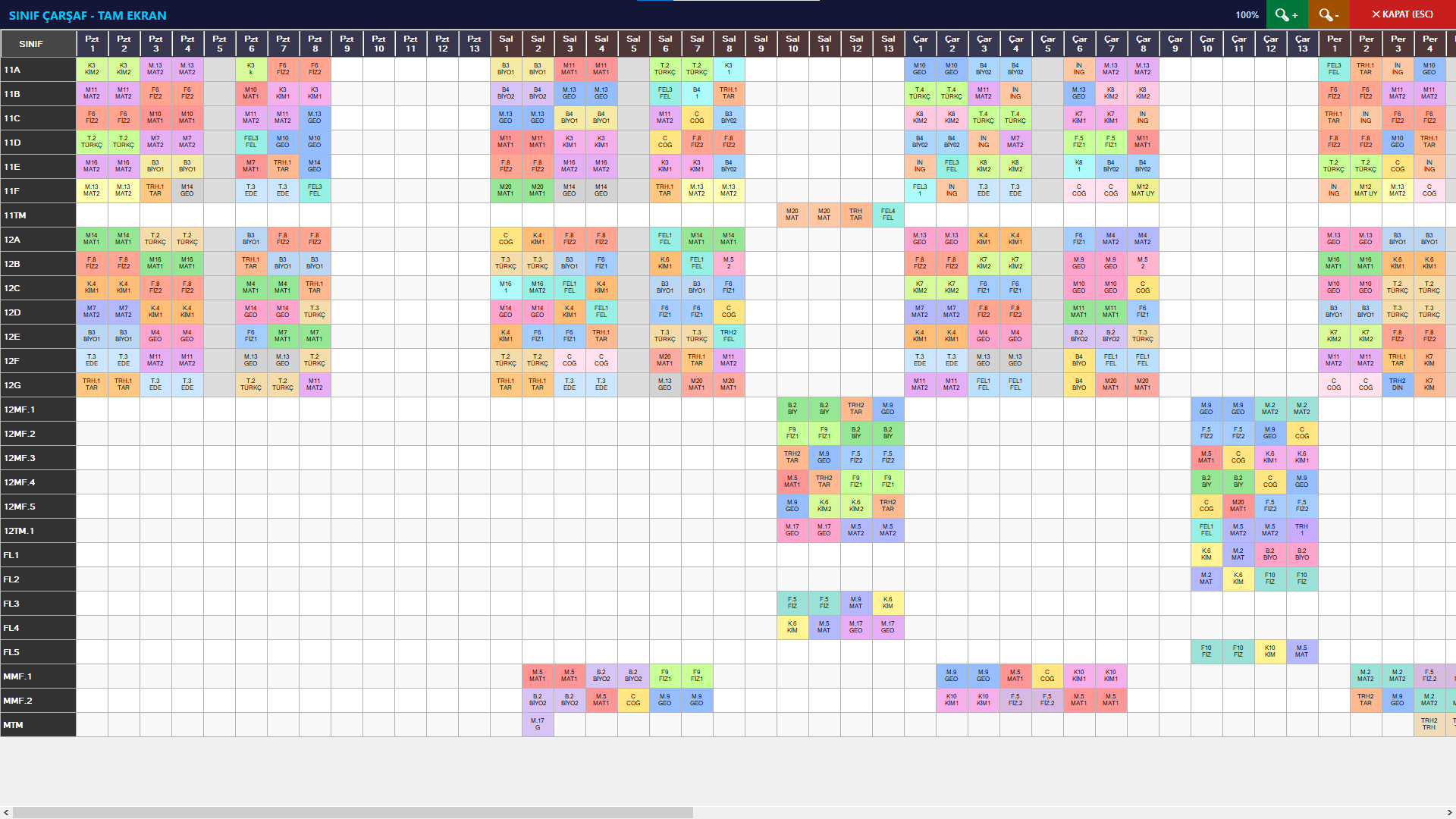This screenshot has height=819, width=1456.
Task: Click the Sal 13 column header
Action: tap(888, 44)
